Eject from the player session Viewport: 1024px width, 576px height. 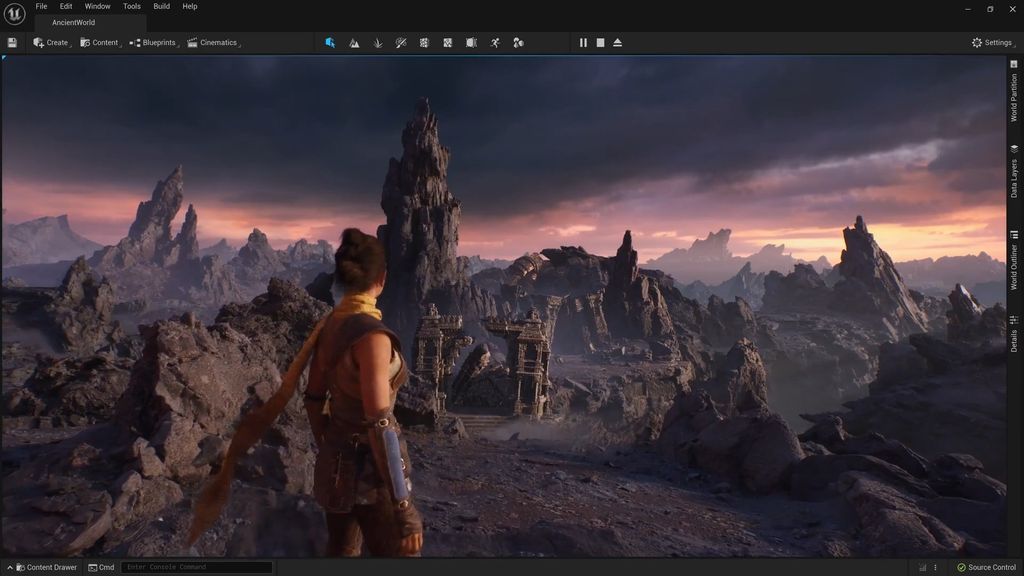[618, 42]
